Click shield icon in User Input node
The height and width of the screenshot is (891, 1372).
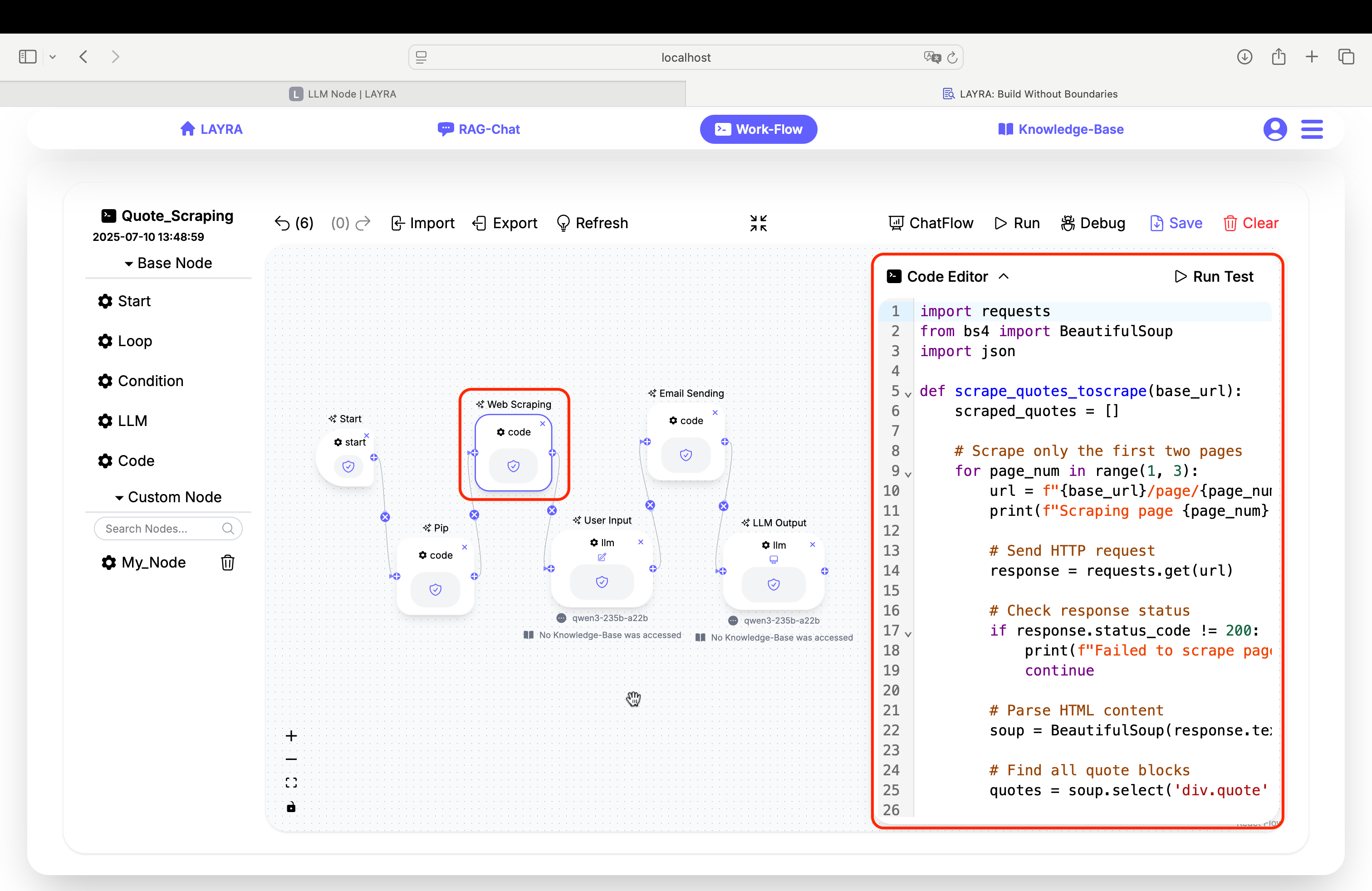(602, 582)
